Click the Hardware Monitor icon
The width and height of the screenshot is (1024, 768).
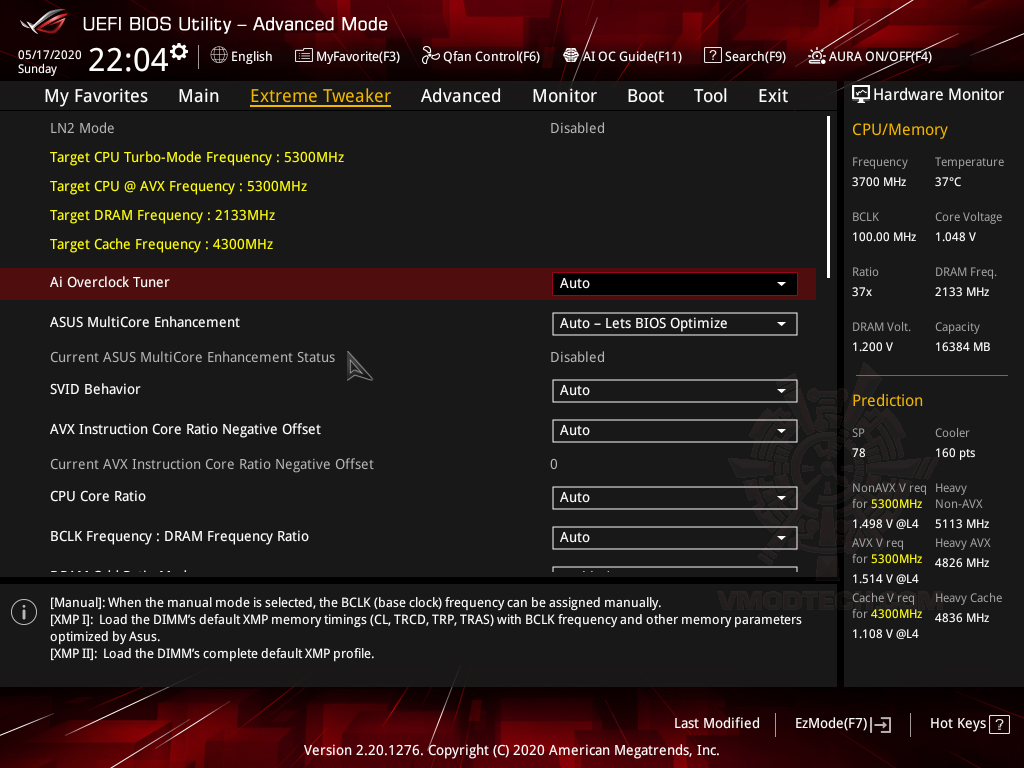[861, 94]
